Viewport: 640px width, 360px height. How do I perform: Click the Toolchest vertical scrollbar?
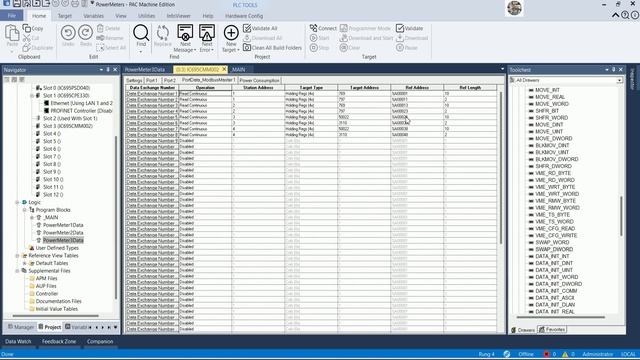pyautogui.click(x=621, y=216)
